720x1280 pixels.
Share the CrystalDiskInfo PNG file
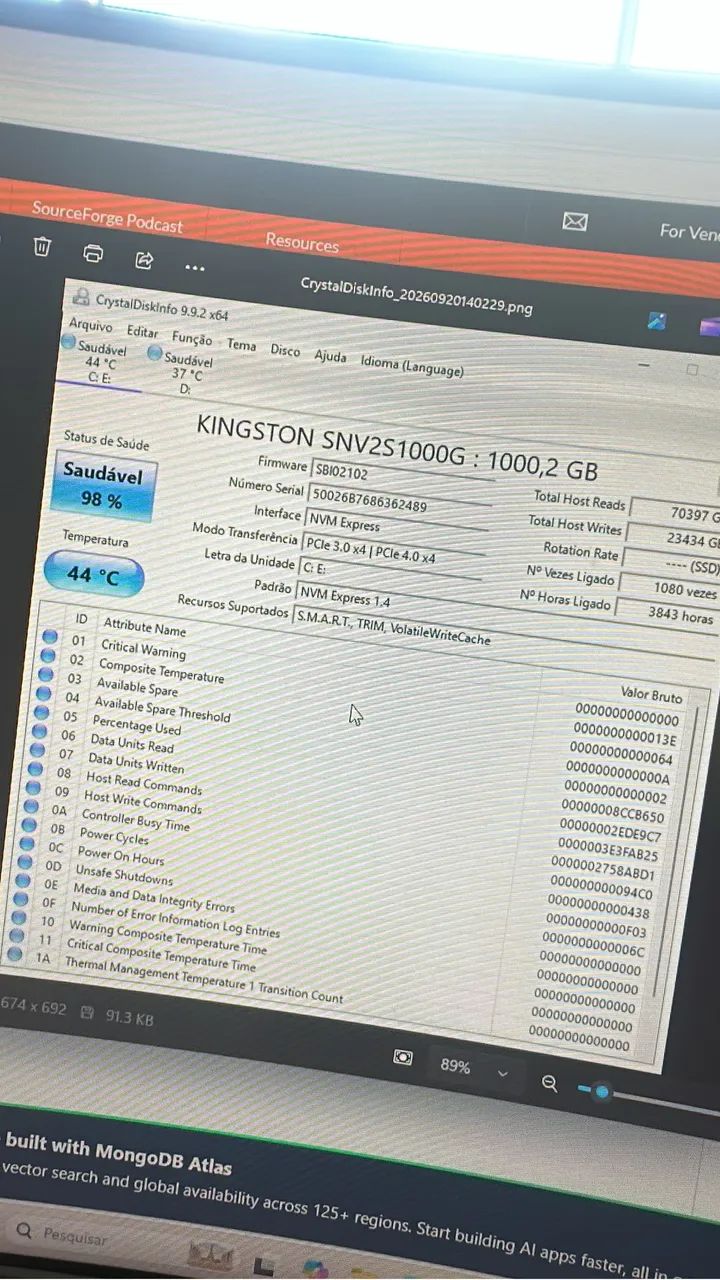tap(144, 260)
